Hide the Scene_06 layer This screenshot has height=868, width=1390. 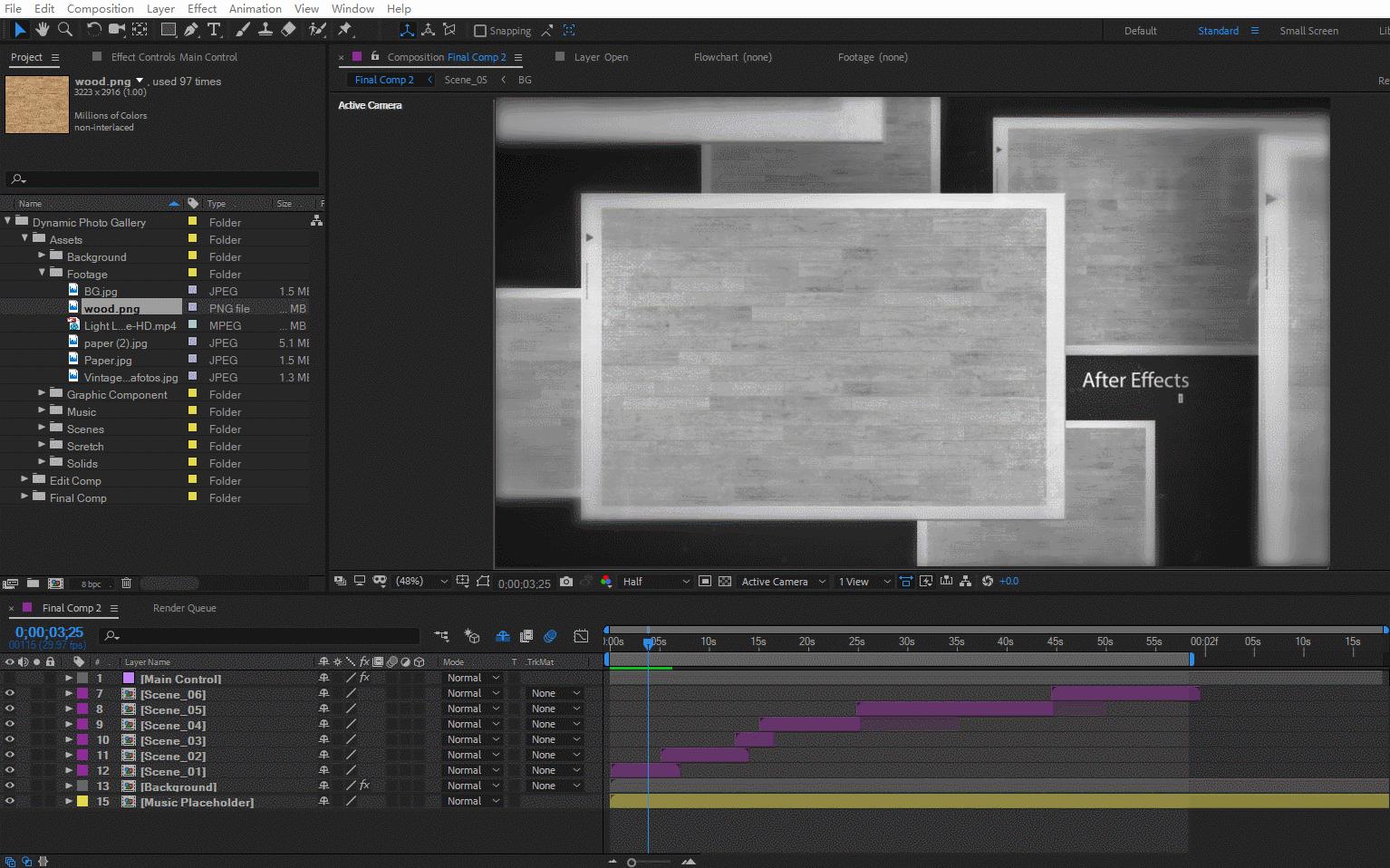point(10,694)
